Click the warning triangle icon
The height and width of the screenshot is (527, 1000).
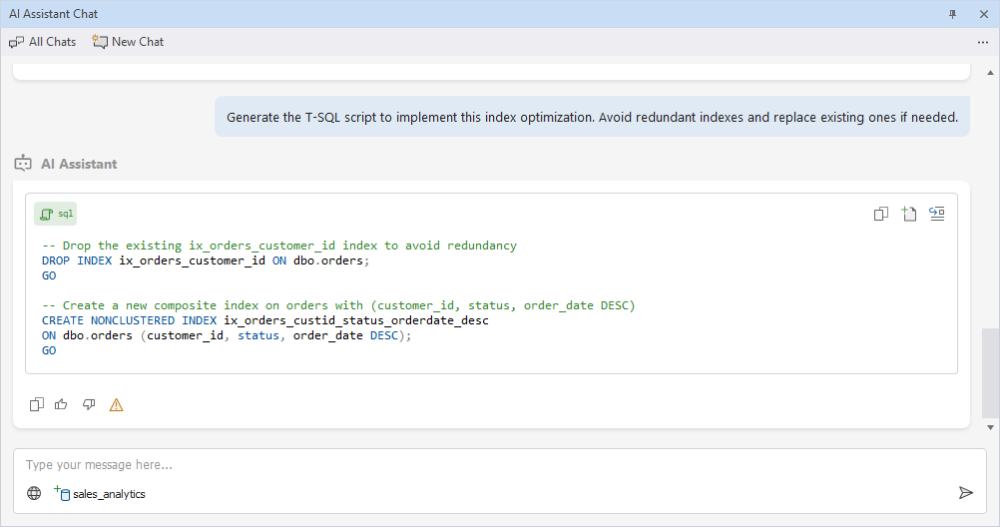click(116, 405)
